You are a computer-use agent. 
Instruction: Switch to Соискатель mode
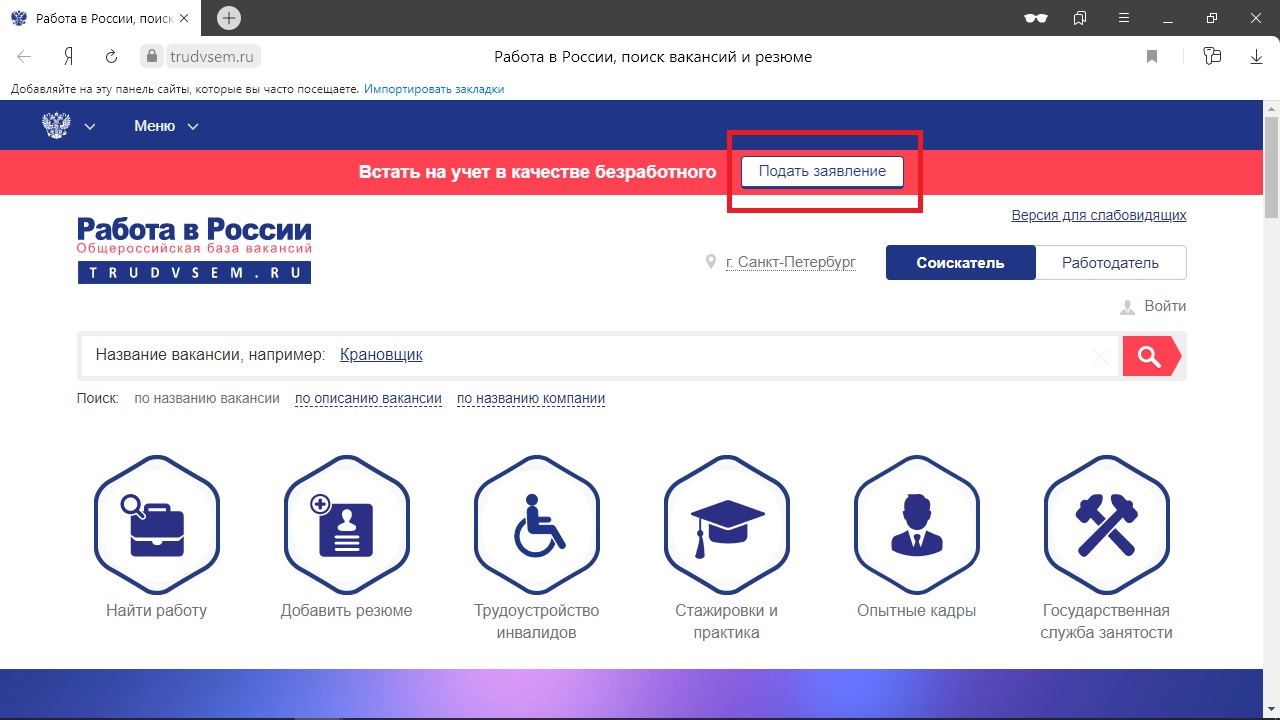[960, 263]
